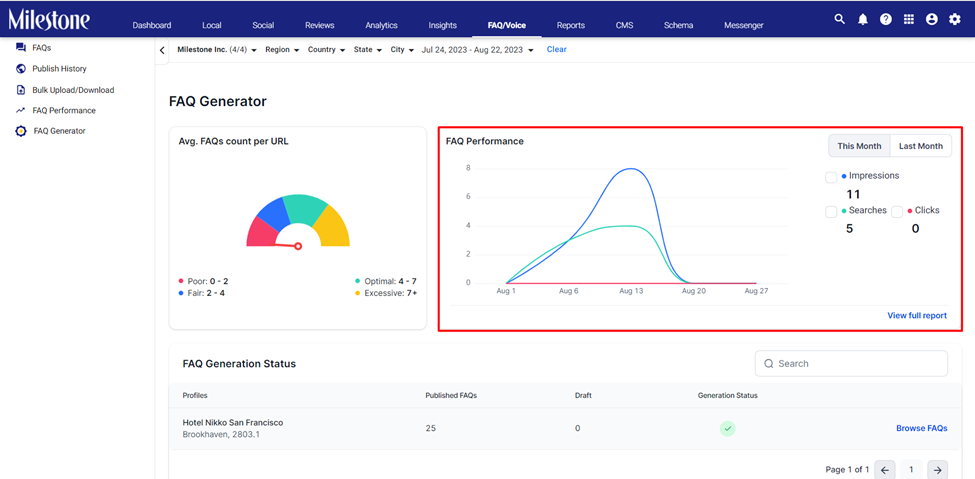Go to next page arrow button

coord(937,469)
